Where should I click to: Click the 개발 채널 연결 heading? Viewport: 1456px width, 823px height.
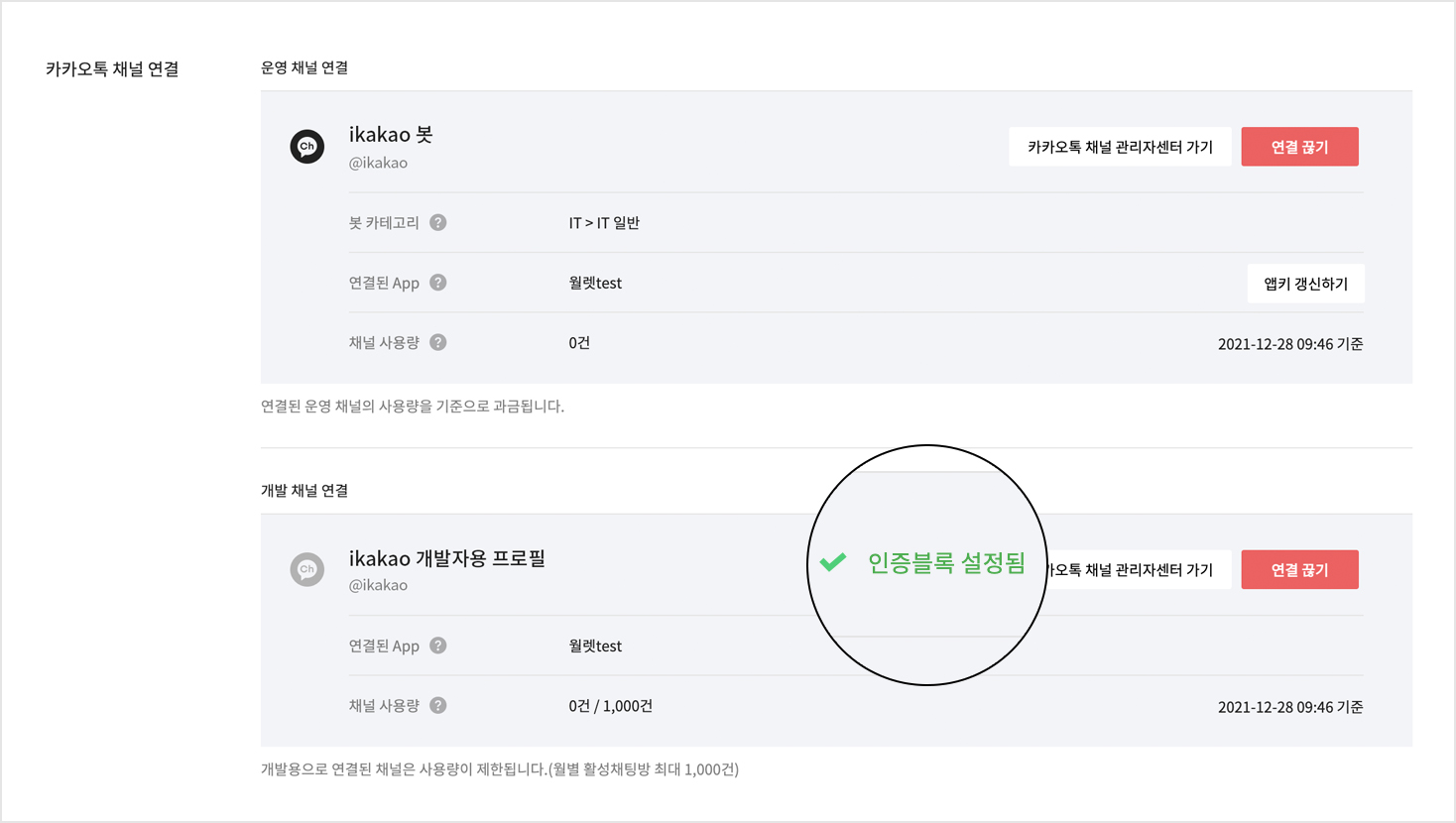(304, 491)
